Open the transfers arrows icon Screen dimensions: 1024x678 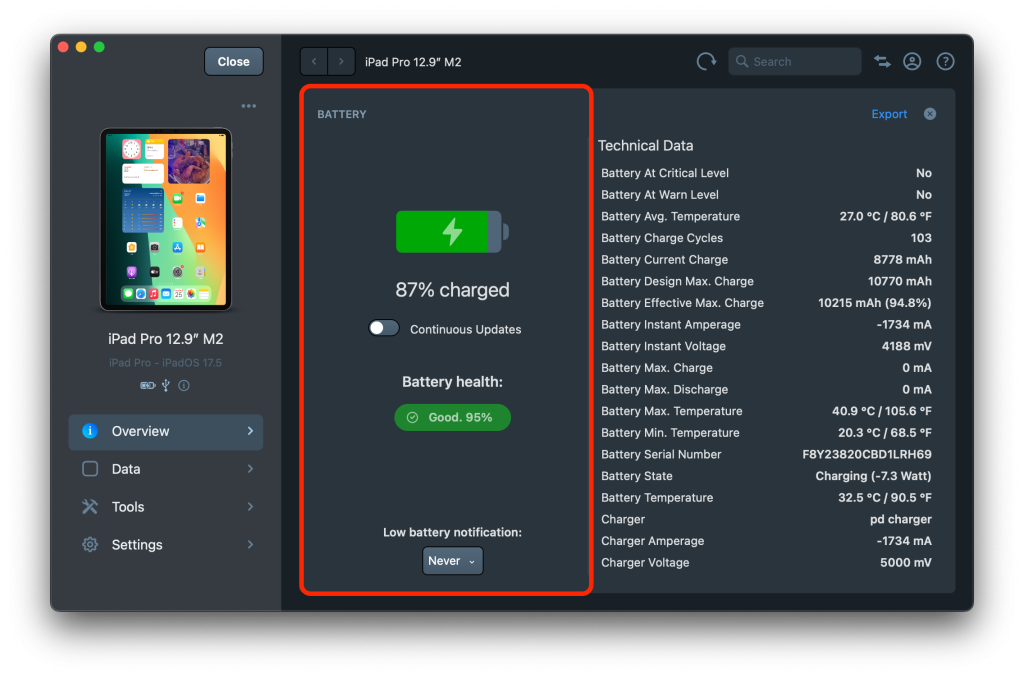pos(882,62)
